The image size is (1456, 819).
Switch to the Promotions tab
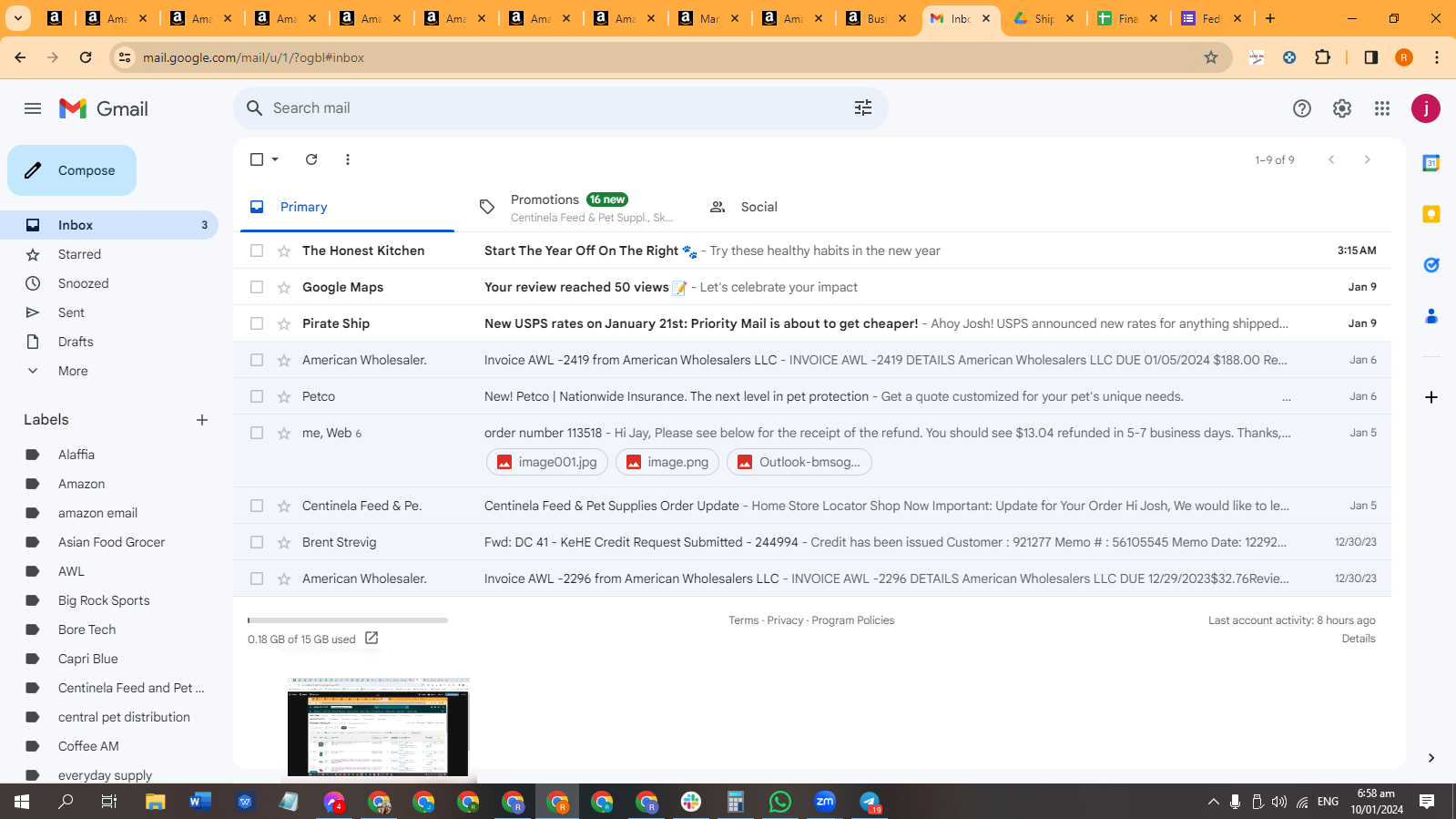577,207
